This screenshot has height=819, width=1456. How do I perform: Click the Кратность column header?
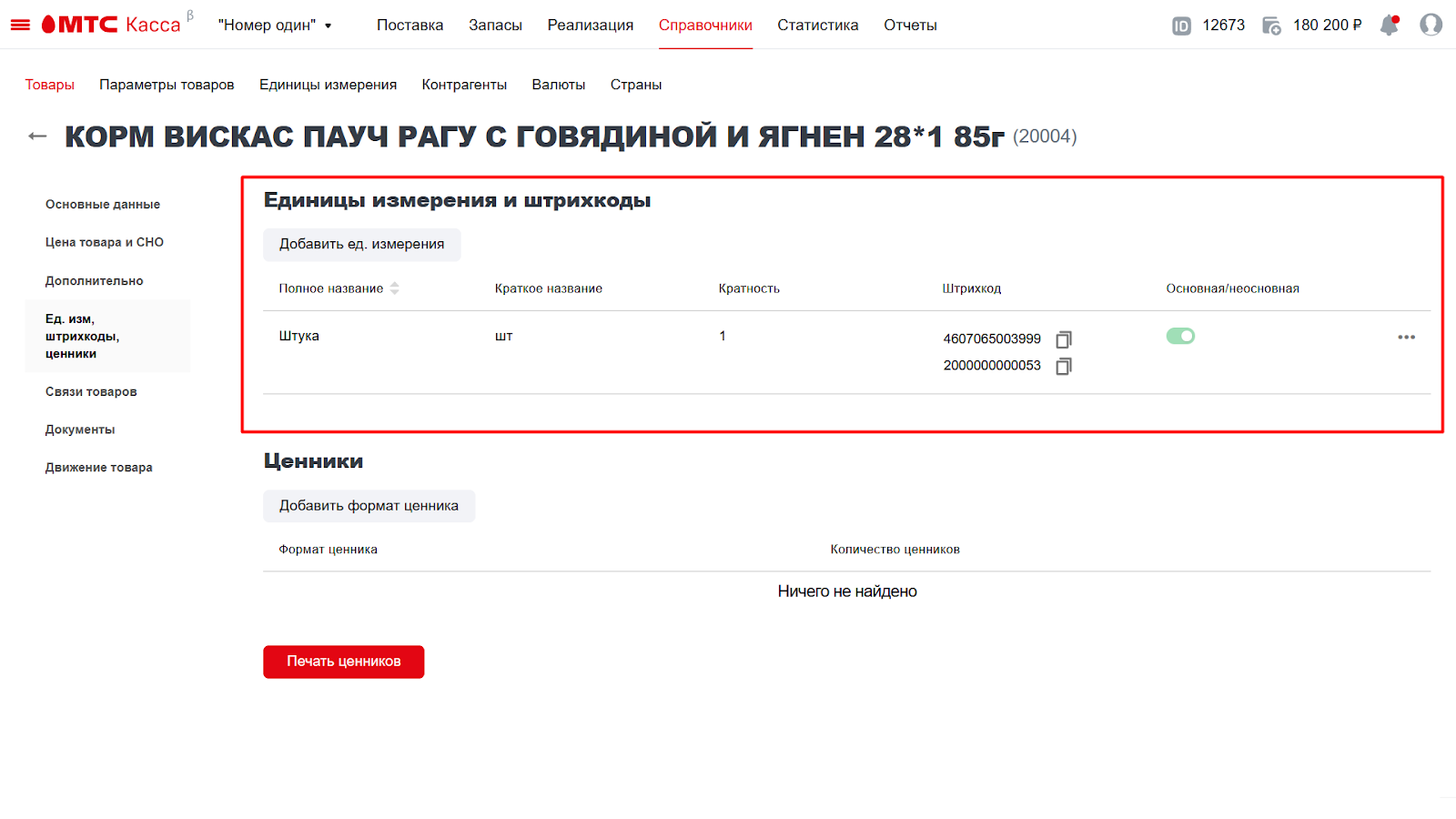pyautogui.click(x=749, y=288)
